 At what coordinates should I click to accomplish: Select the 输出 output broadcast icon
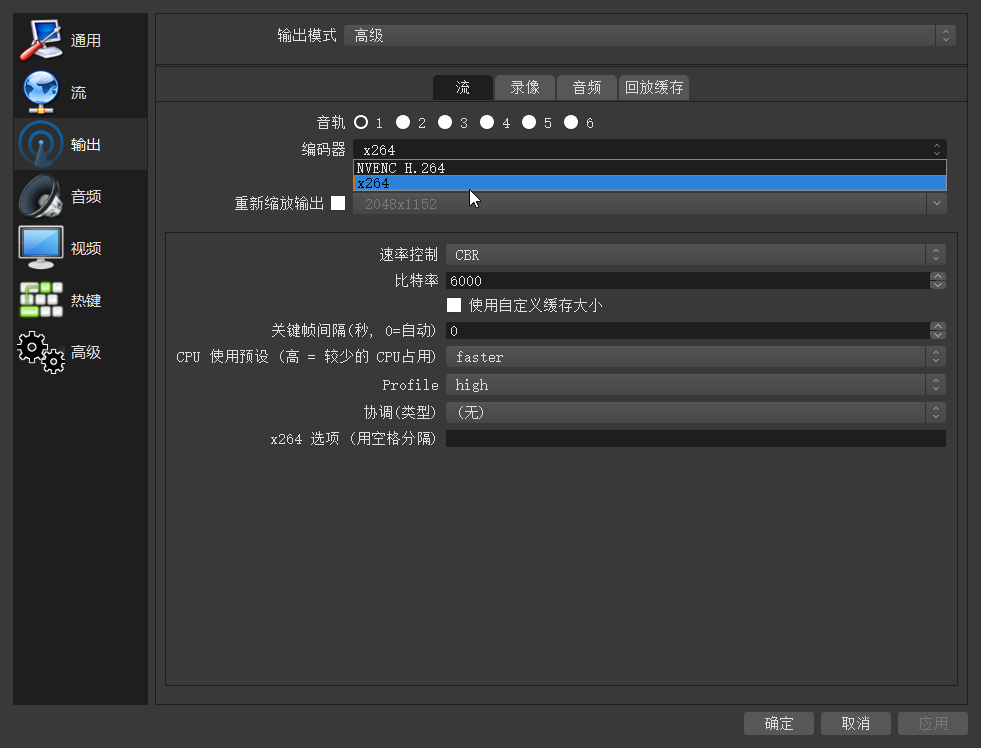pyautogui.click(x=41, y=144)
